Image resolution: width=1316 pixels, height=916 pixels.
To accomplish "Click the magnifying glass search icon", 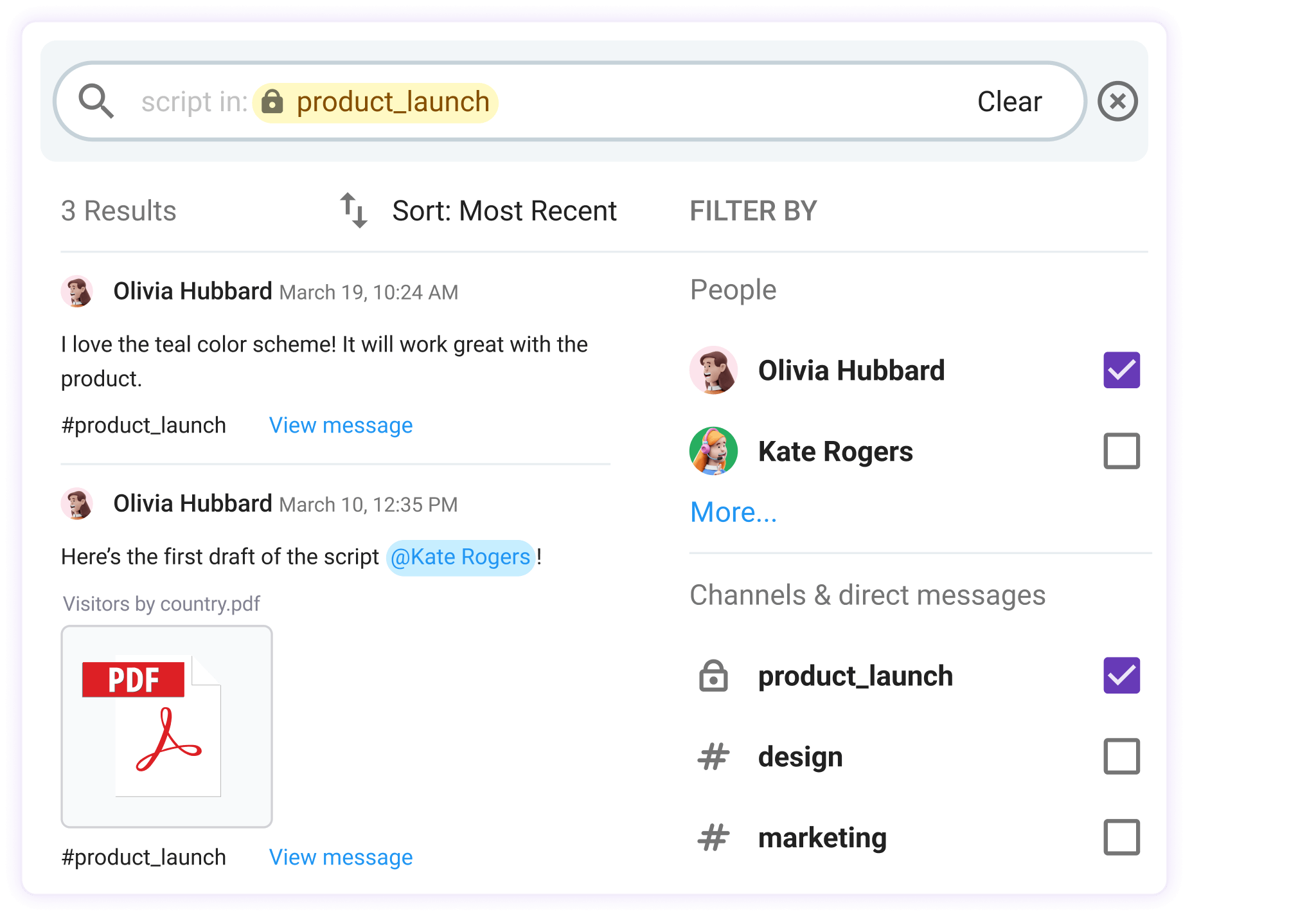I will (96, 101).
